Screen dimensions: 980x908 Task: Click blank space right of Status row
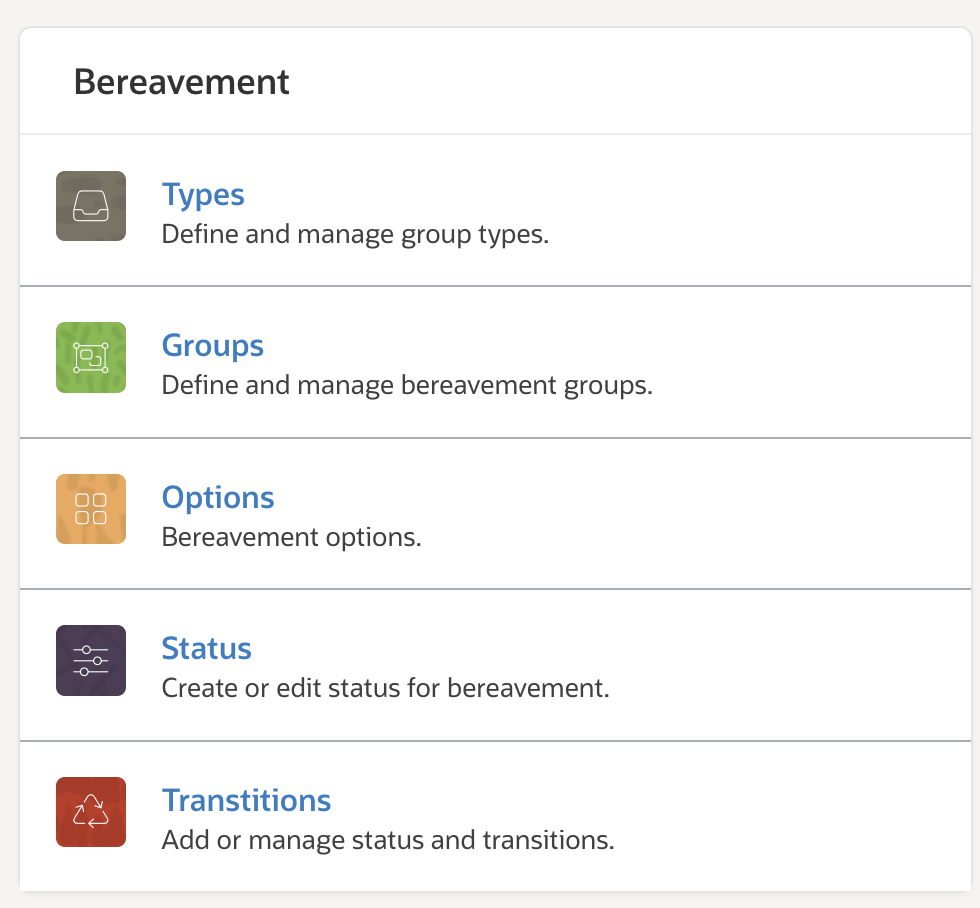800,665
